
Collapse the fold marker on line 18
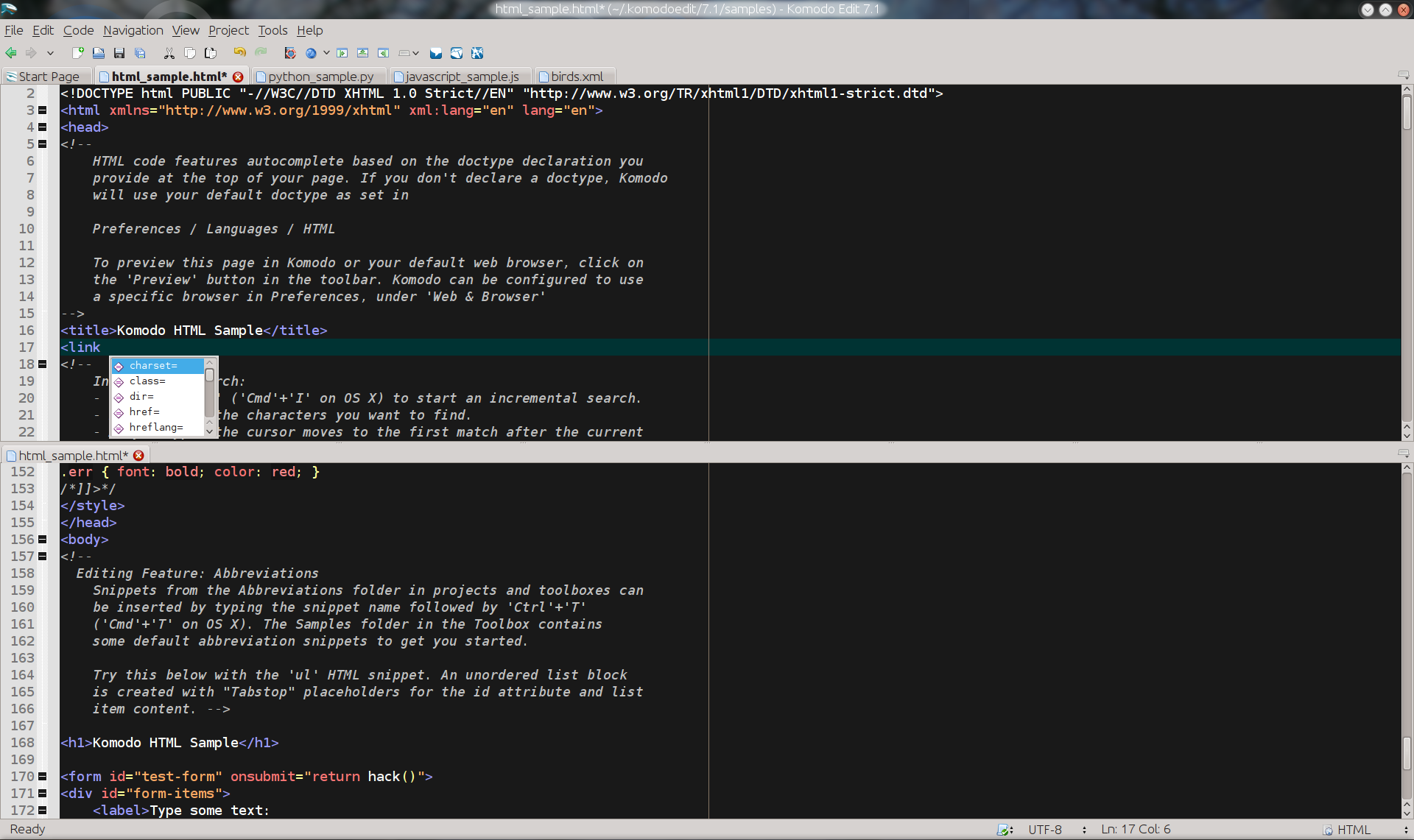[x=43, y=364]
